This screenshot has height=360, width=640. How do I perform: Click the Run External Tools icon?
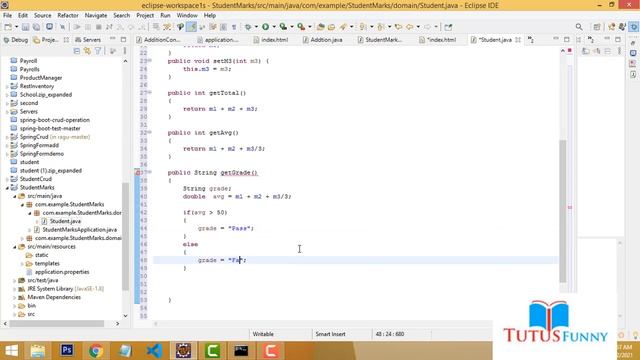(301, 27)
